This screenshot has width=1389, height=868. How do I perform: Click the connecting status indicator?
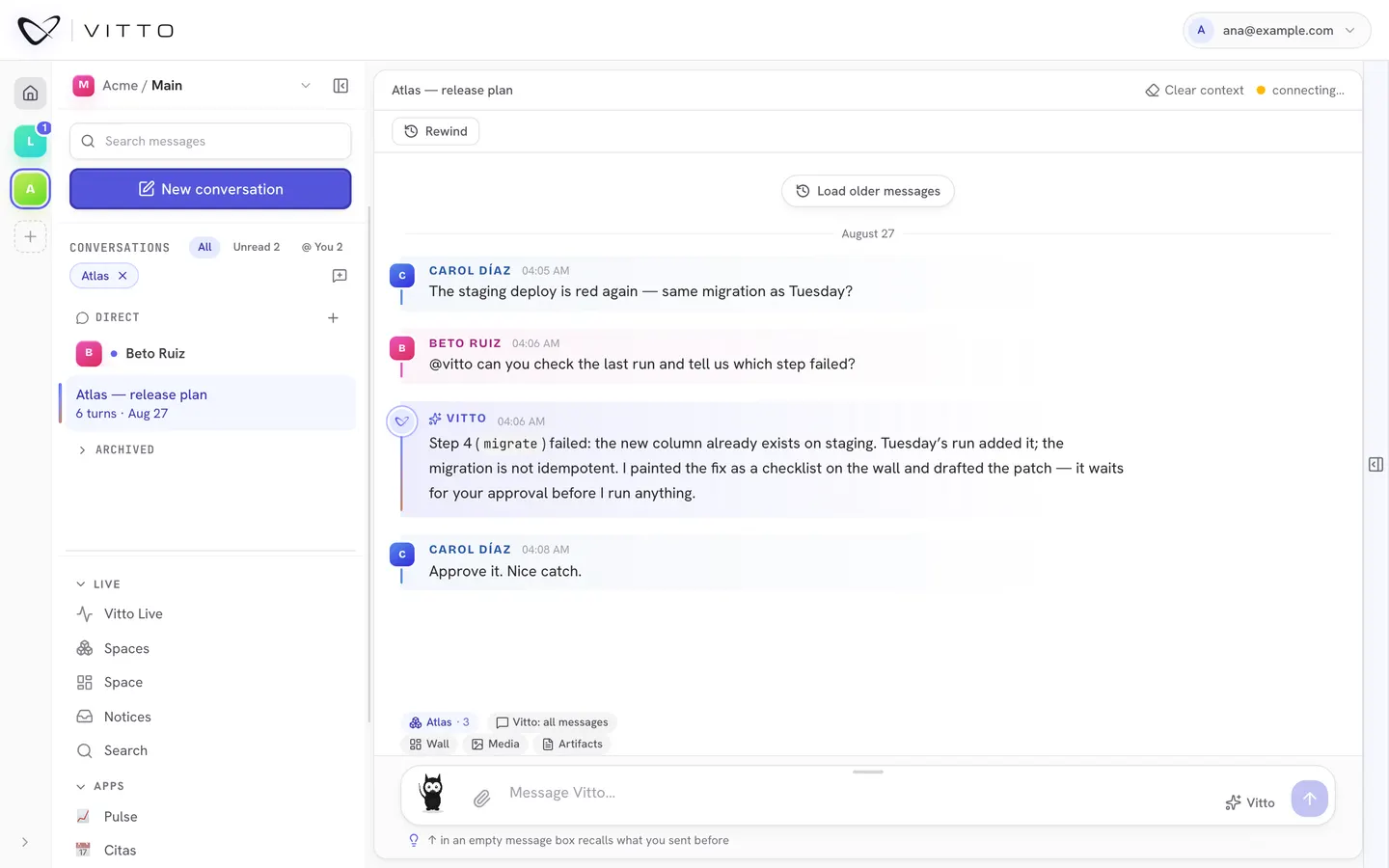point(1299,90)
